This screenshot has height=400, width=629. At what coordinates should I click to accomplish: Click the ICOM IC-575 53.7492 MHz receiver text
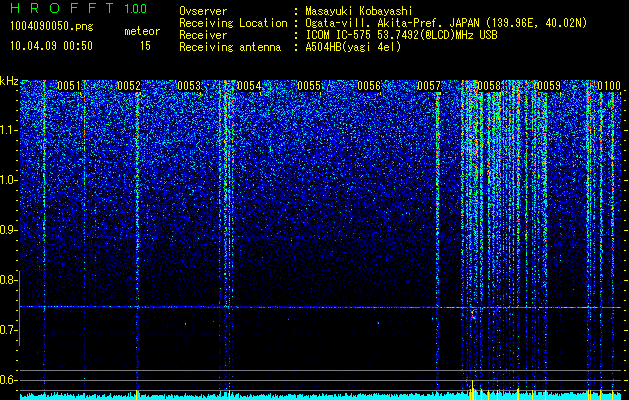pyautogui.click(x=401, y=35)
